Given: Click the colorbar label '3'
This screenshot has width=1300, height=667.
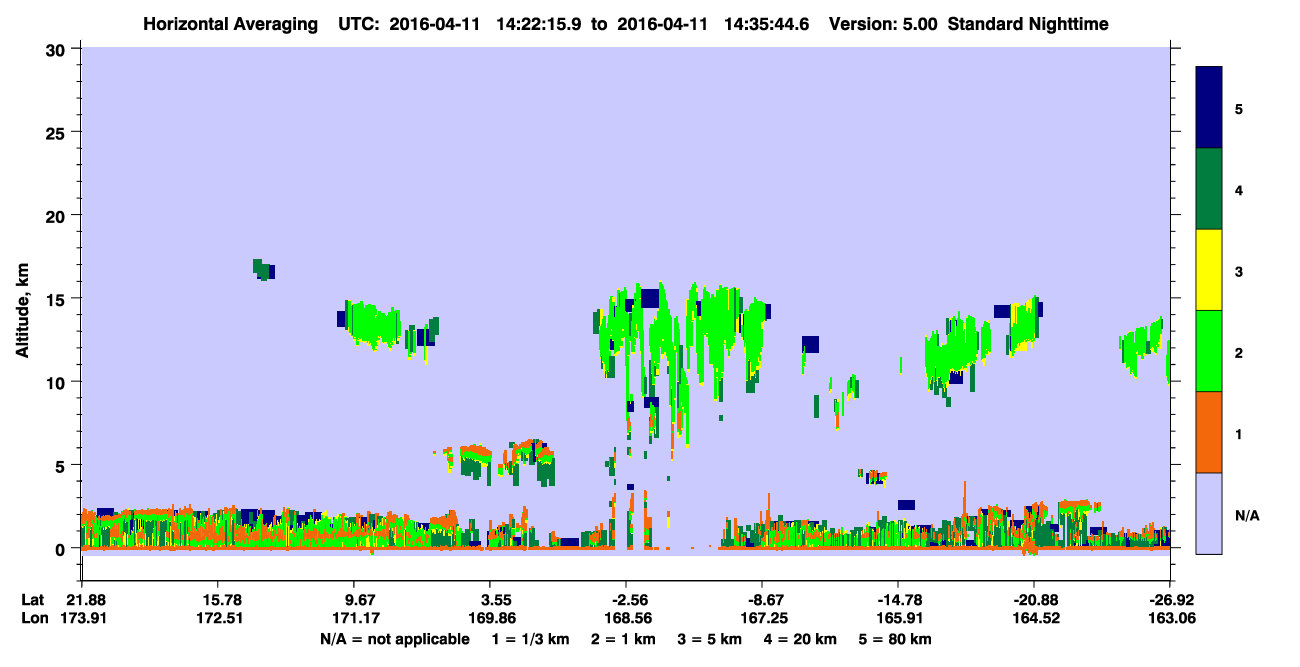Looking at the screenshot, I should point(1239,271).
